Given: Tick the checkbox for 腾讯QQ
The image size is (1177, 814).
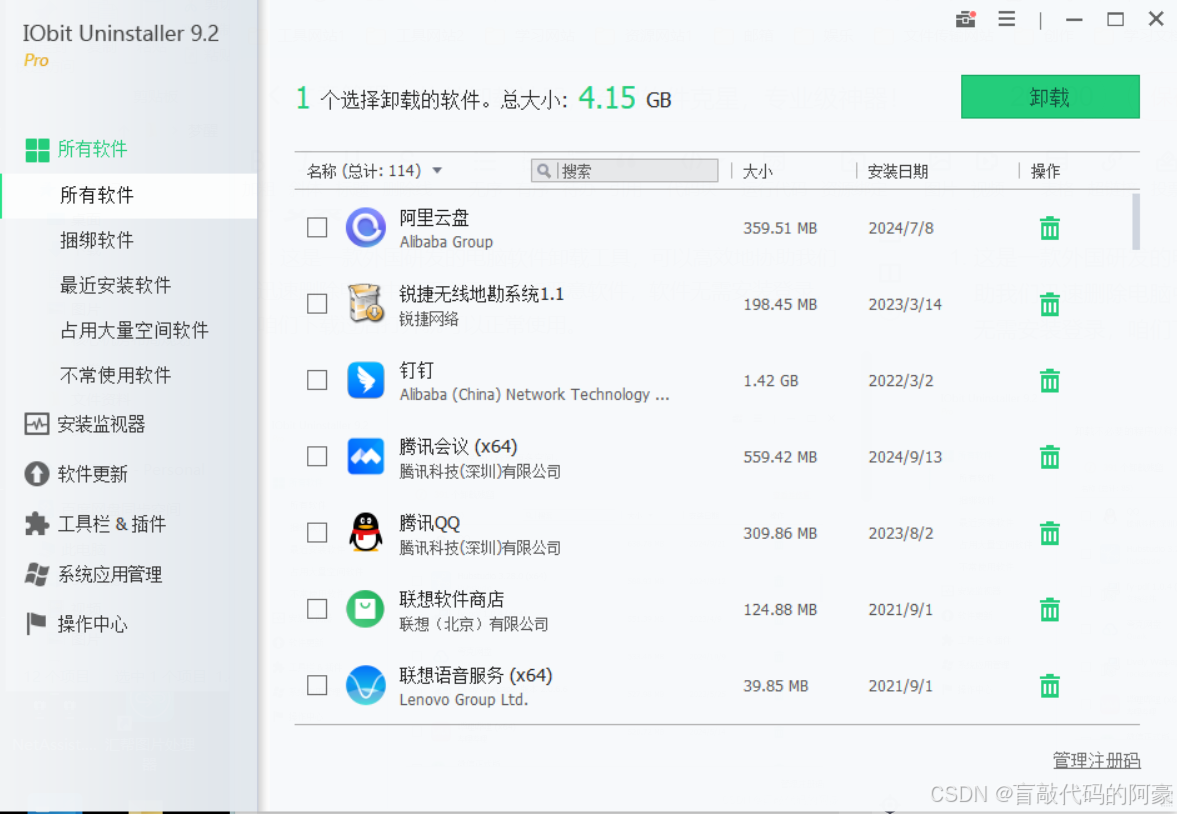Looking at the screenshot, I should point(317,532).
